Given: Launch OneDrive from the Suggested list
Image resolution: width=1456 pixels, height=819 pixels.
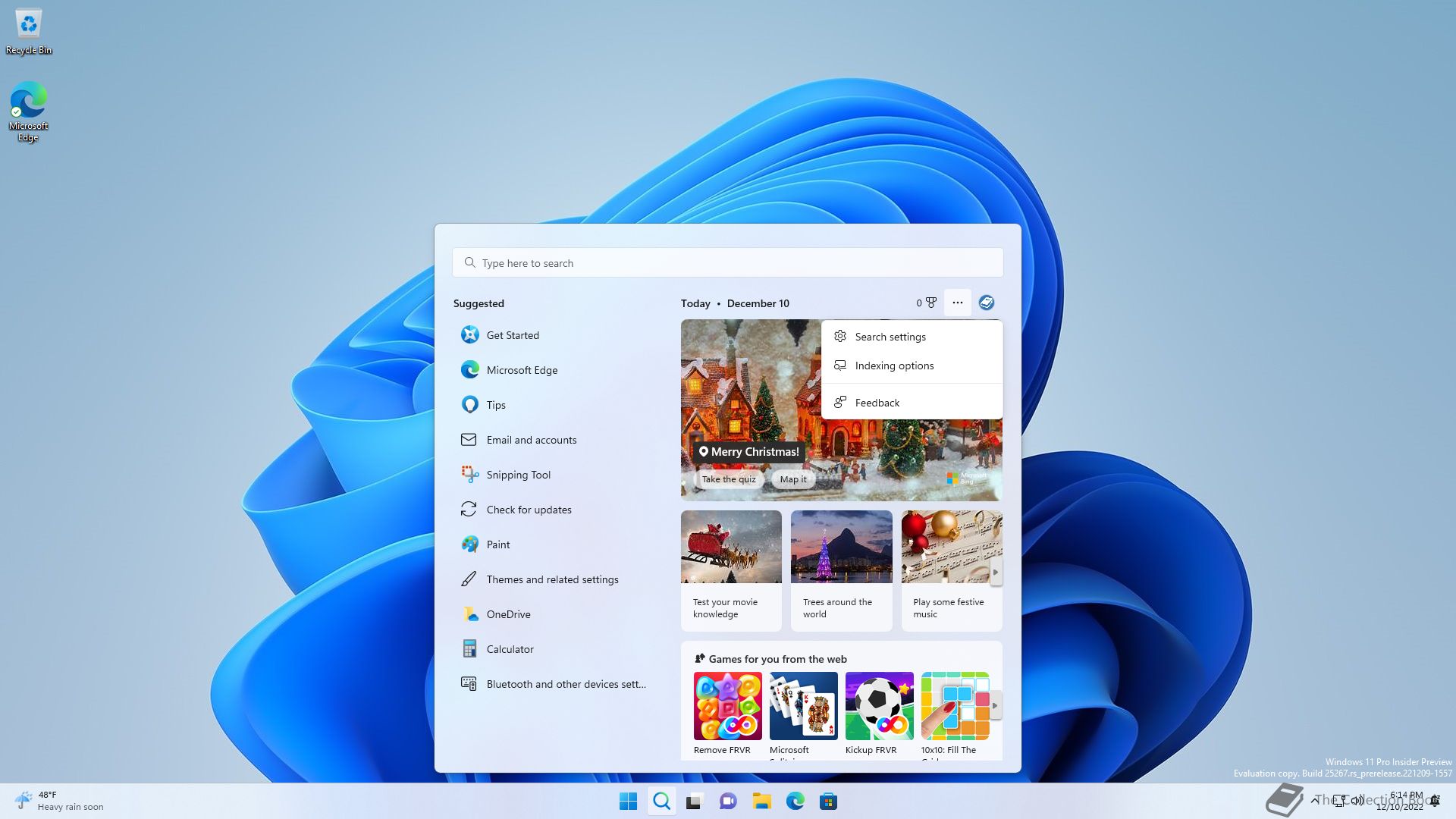Looking at the screenshot, I should (x=554, y=614).
